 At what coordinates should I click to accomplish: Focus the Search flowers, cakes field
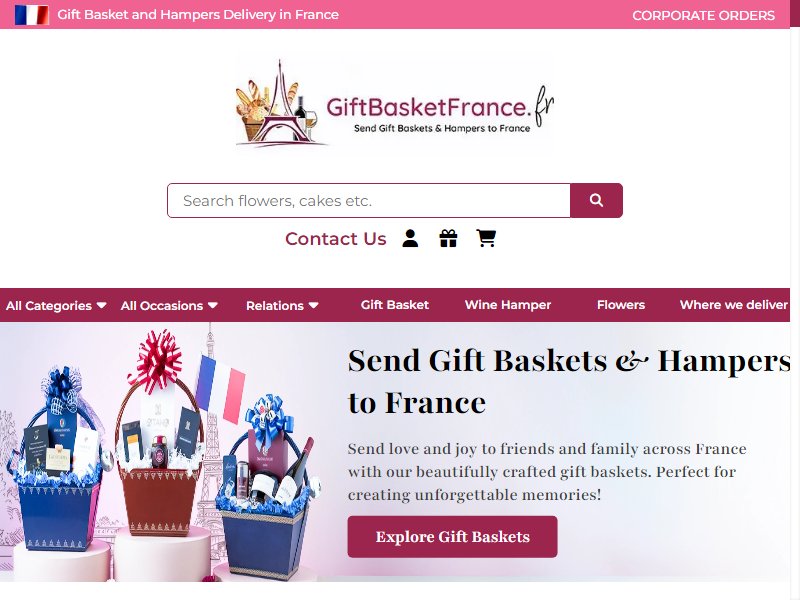click(369, 201)
